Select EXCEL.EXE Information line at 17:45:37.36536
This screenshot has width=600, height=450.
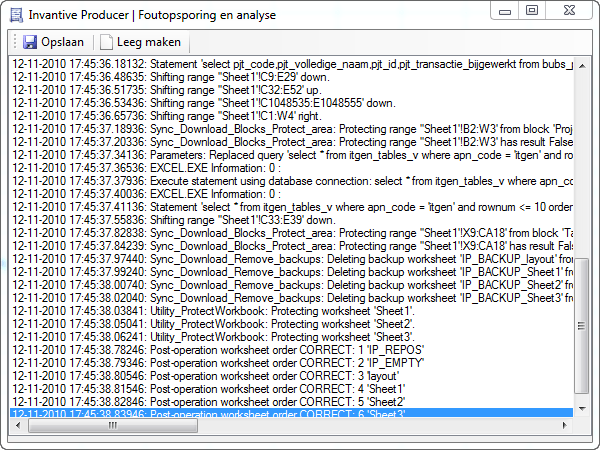coord(292,168)
